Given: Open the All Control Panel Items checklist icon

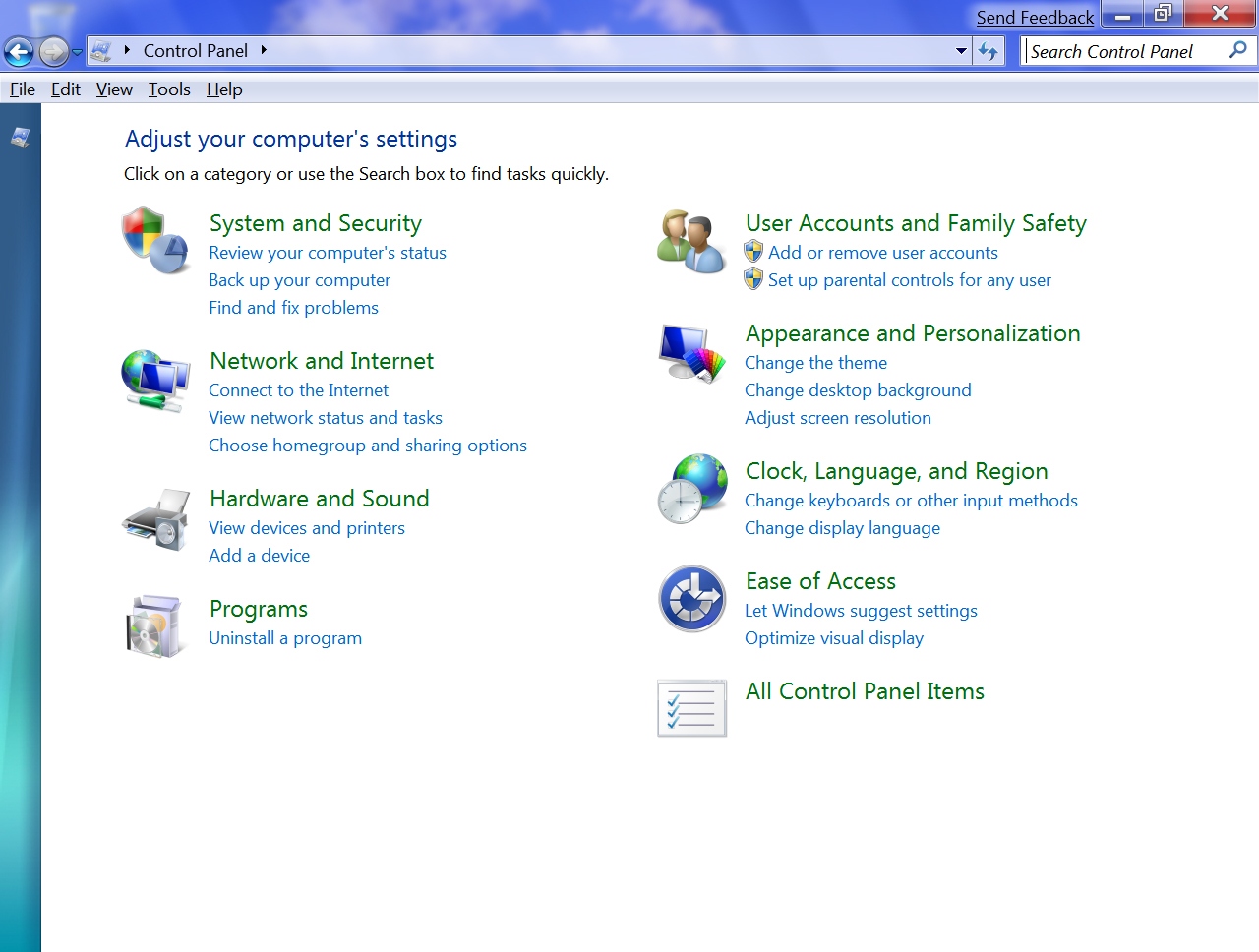Looking at the screenshot, I should point(691,708).
